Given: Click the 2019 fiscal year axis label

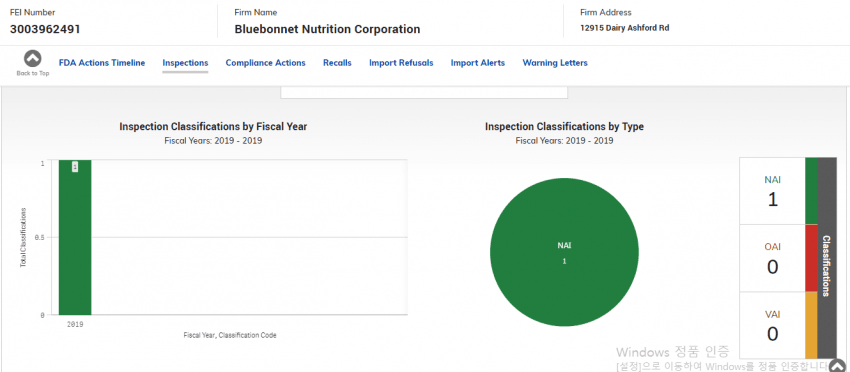Looking at the screenshot, I should (75, 324).
